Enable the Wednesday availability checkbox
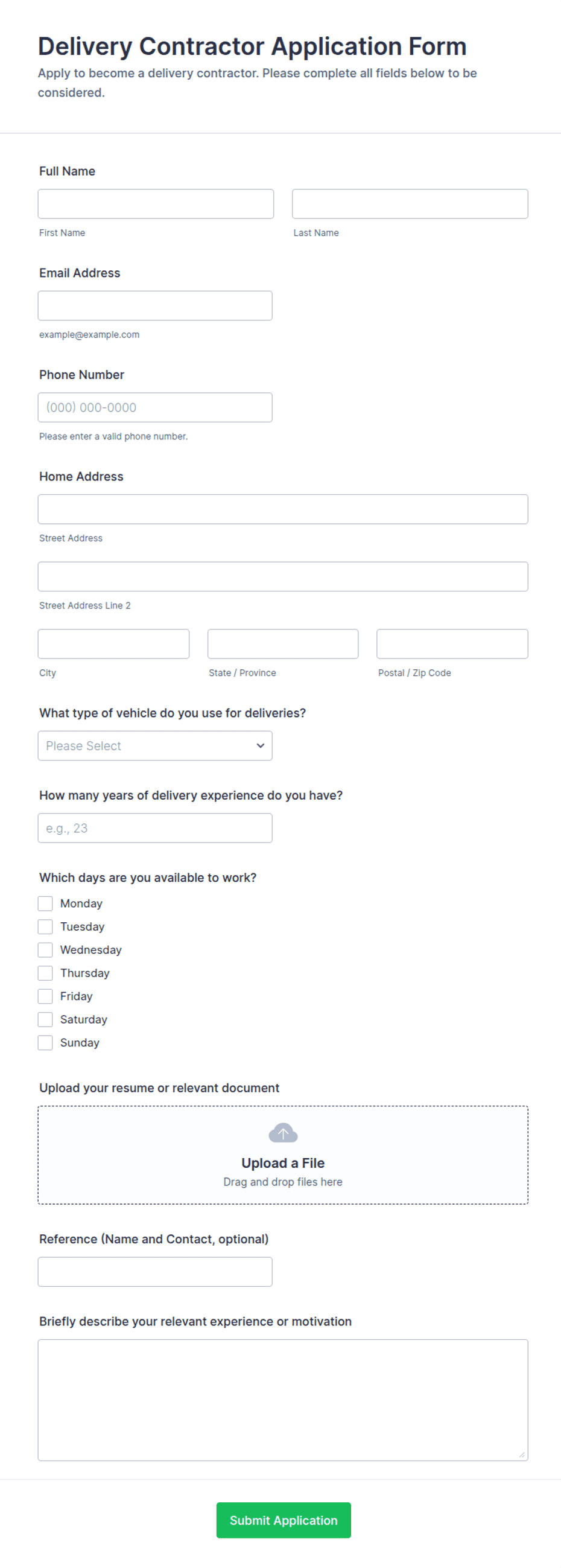Image resolution: width=561 pixels, height=1568 pixels. pos(45,949)
